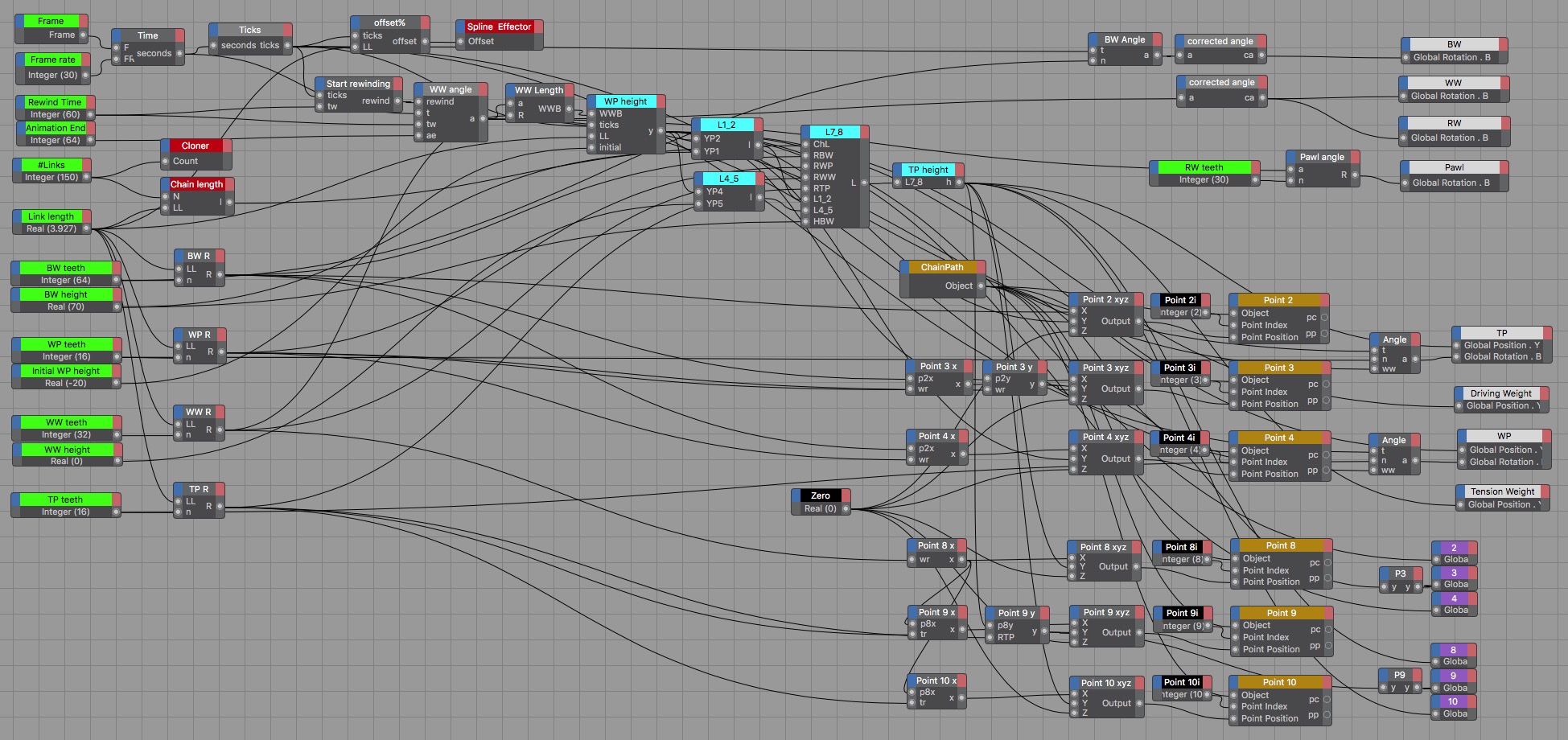
Task: Click red outputs corner of Pawl angle node
Action: 1355,157
